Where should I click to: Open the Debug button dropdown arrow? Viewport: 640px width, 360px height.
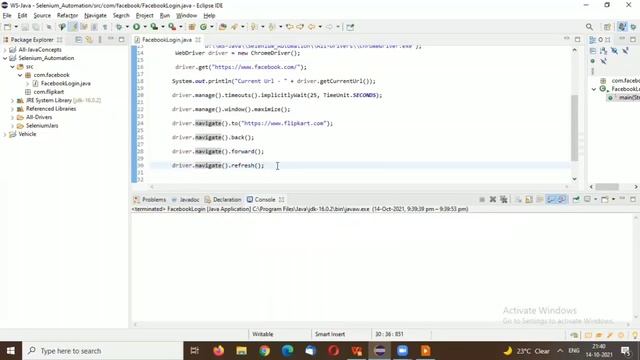click(127, 27)
